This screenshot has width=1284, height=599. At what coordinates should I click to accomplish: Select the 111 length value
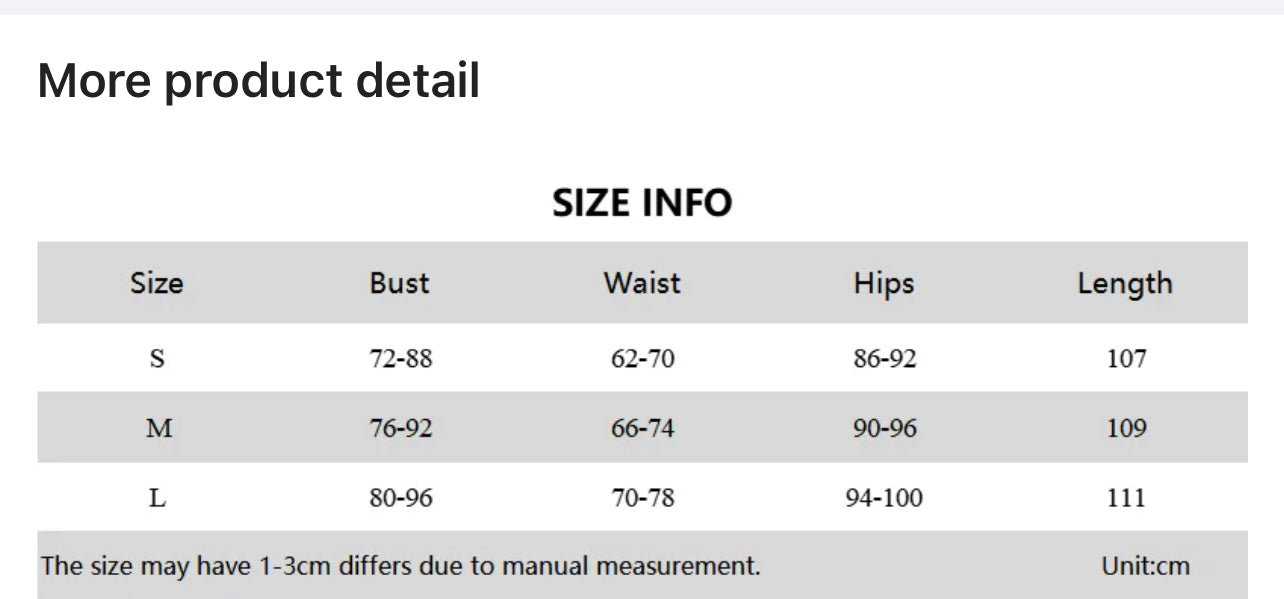pos(1126,497)
